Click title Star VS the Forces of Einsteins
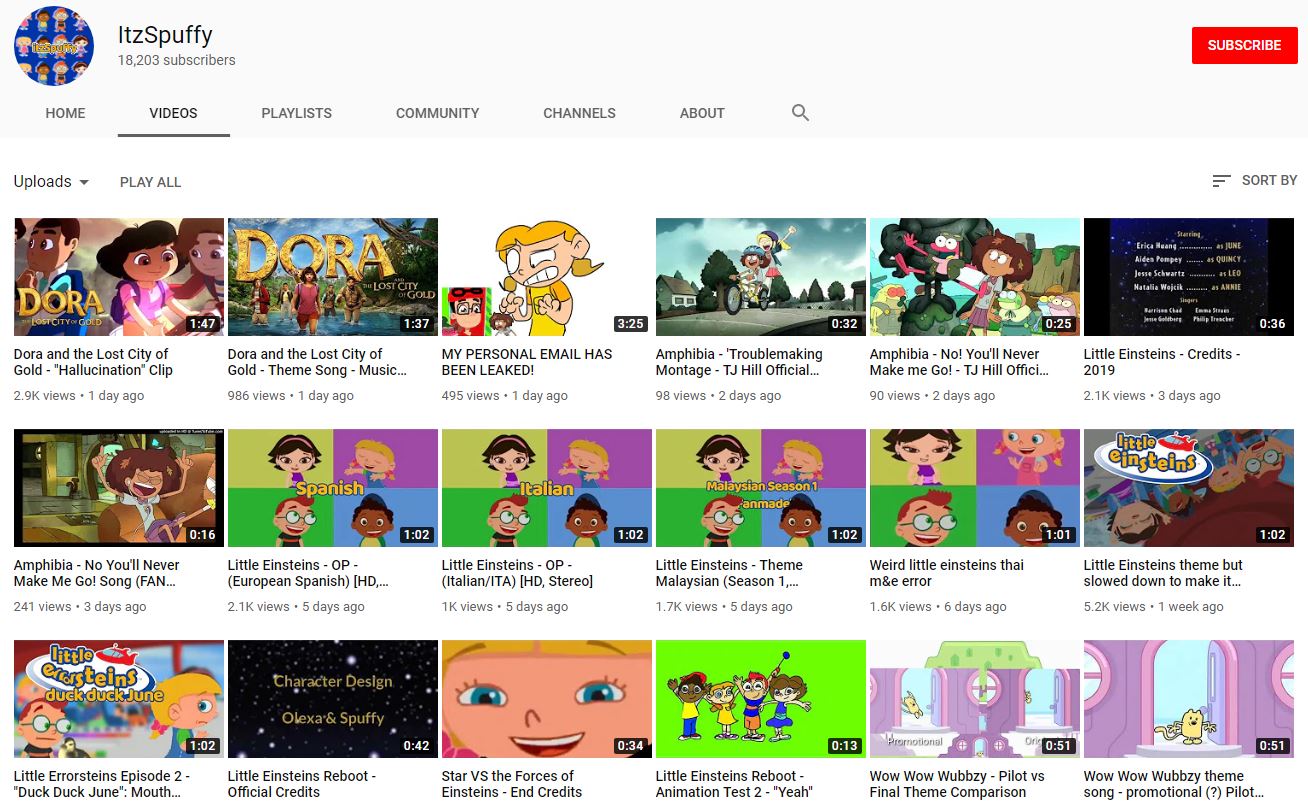 click(x=512, y=784)
